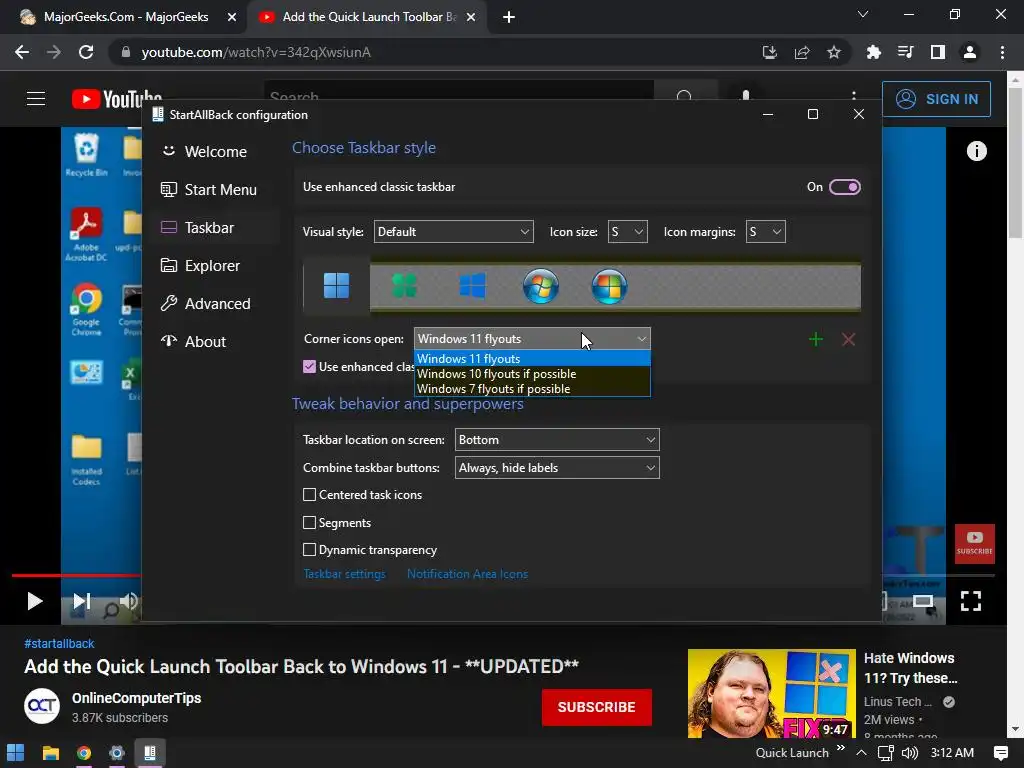Choose Windows 10 flyouts if possible
This screenshot has height=768, width=1024.
click(532, 374)
